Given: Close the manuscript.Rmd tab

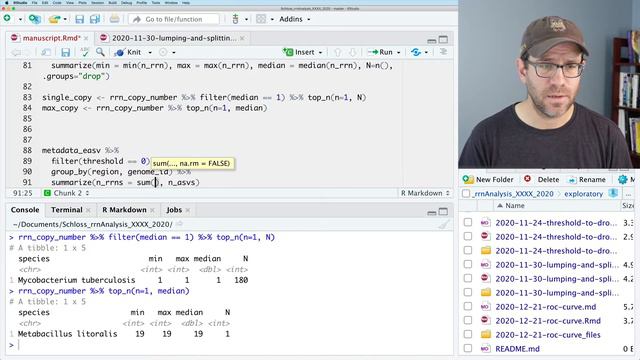Looking at the screenshot, I should (x=86, y=38).
